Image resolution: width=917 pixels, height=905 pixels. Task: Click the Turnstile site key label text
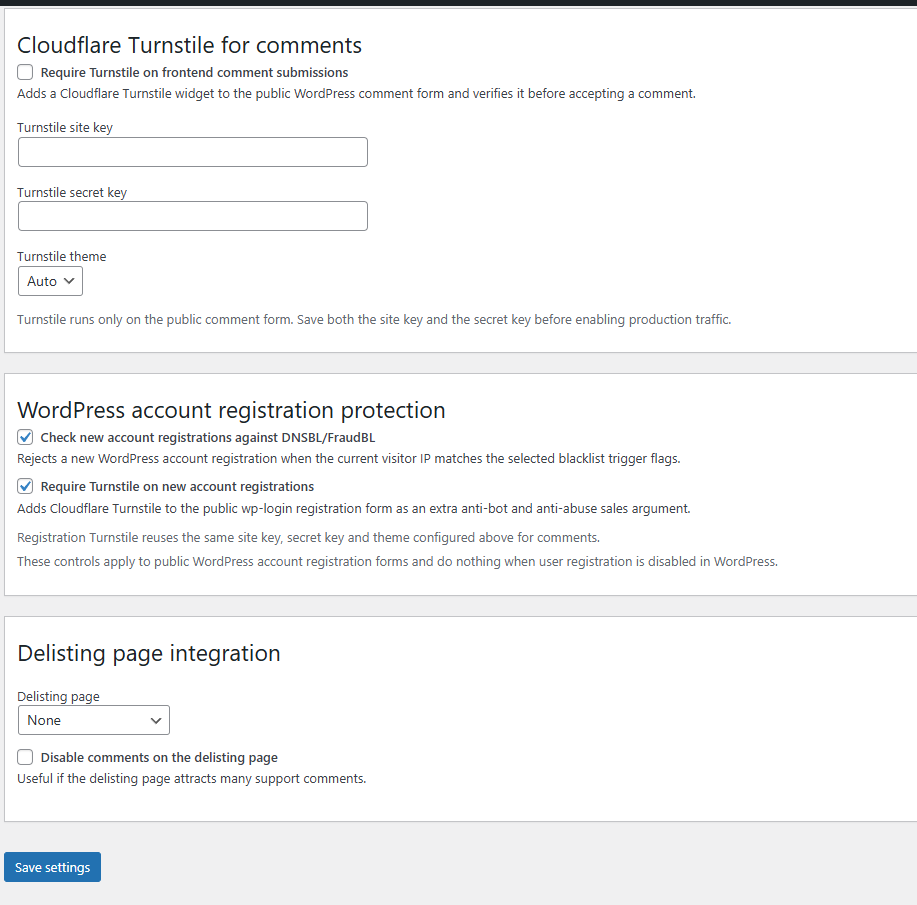tap(65, 128)
